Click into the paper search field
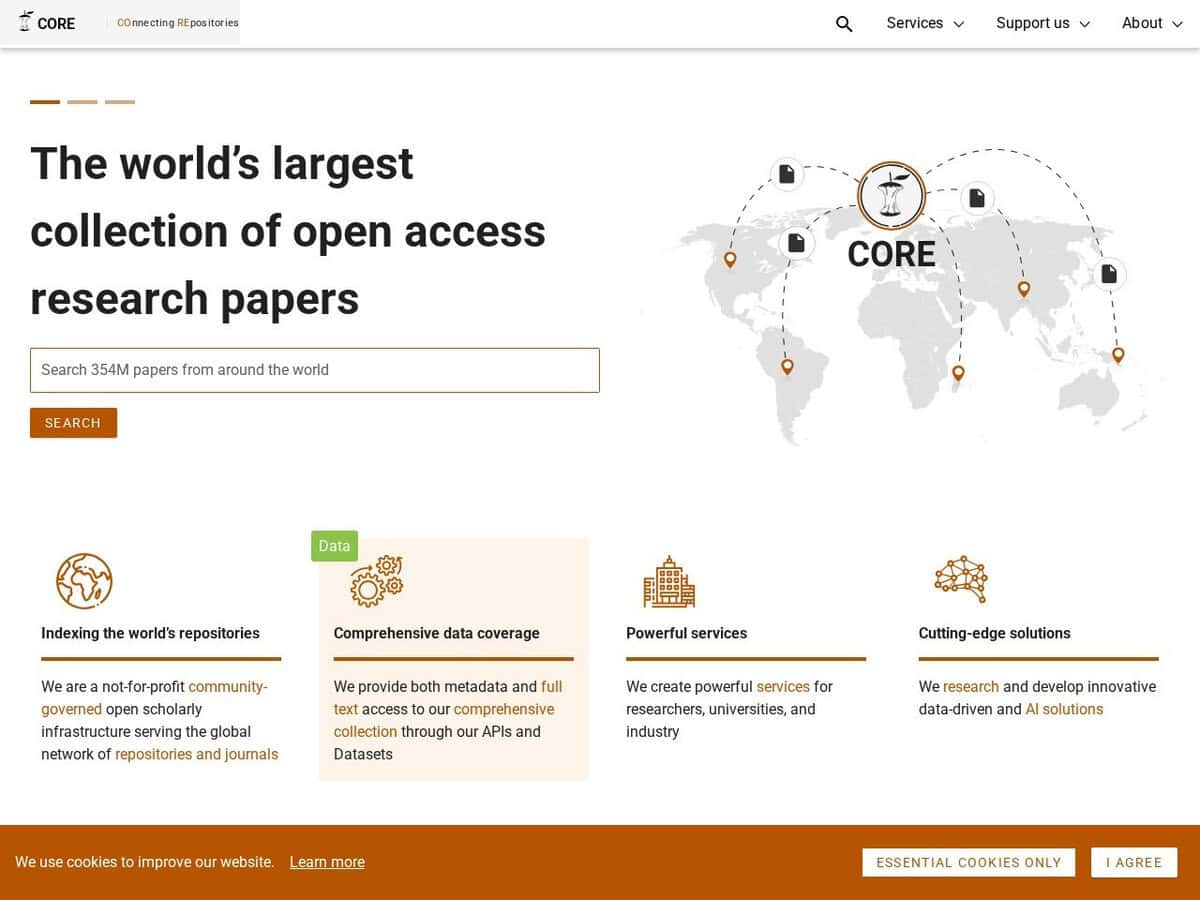This screenshot has width=1200, height=900. tap(315, 370)
